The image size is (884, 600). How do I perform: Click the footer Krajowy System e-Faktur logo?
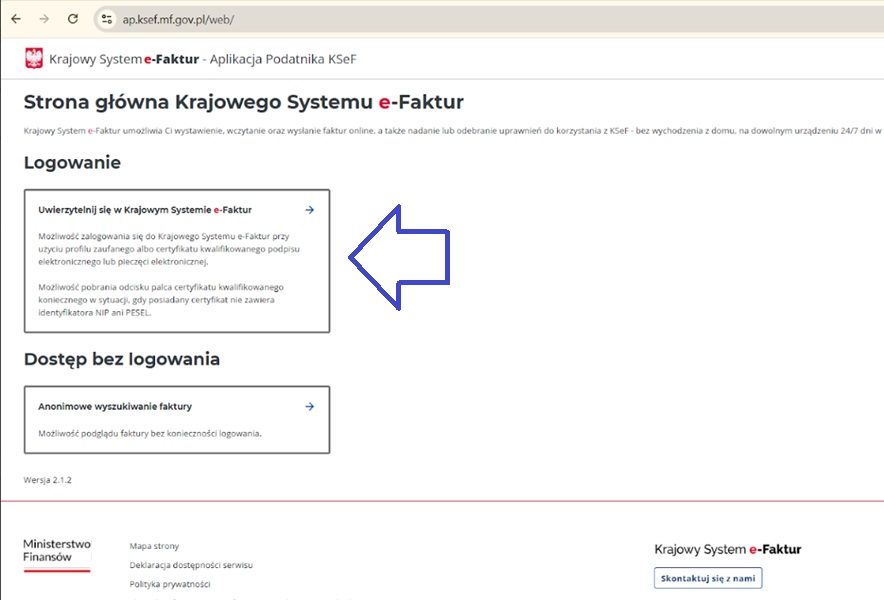pyautogui.click(x=727, y=549)
